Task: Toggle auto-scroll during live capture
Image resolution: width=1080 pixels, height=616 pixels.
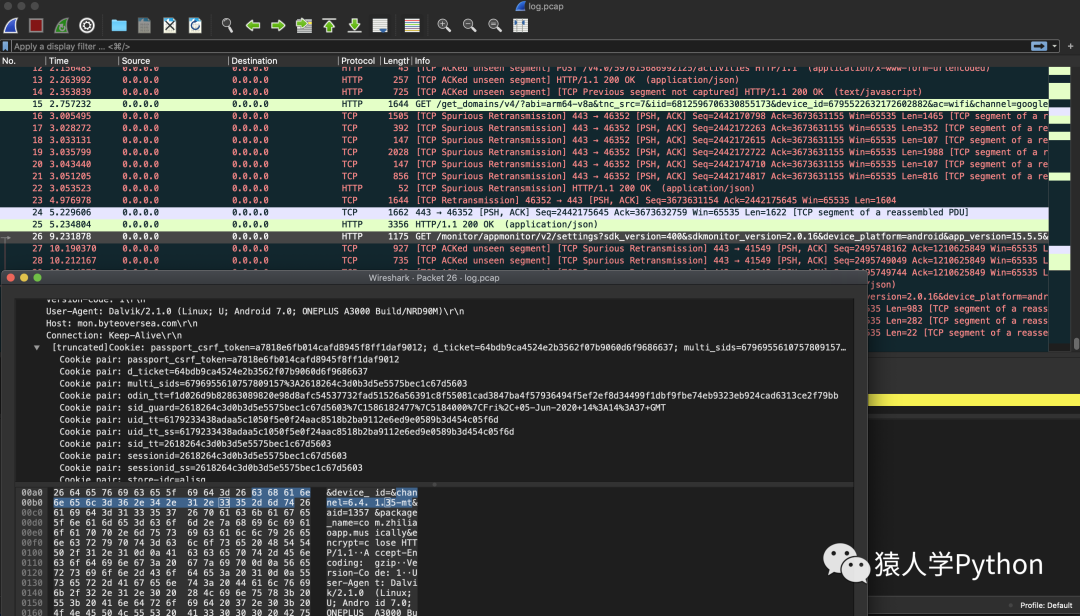Action: 380,25
